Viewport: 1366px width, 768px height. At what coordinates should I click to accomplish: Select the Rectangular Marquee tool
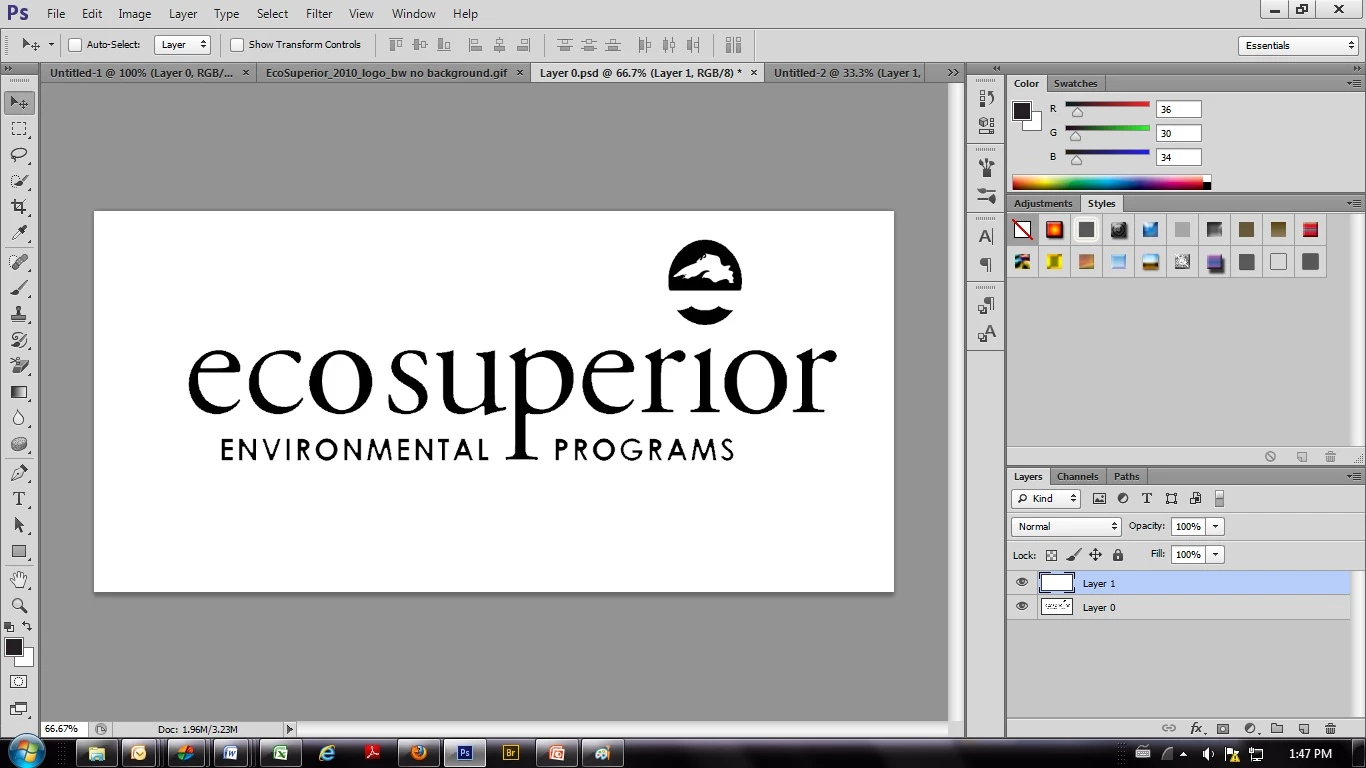coord(19,129)
